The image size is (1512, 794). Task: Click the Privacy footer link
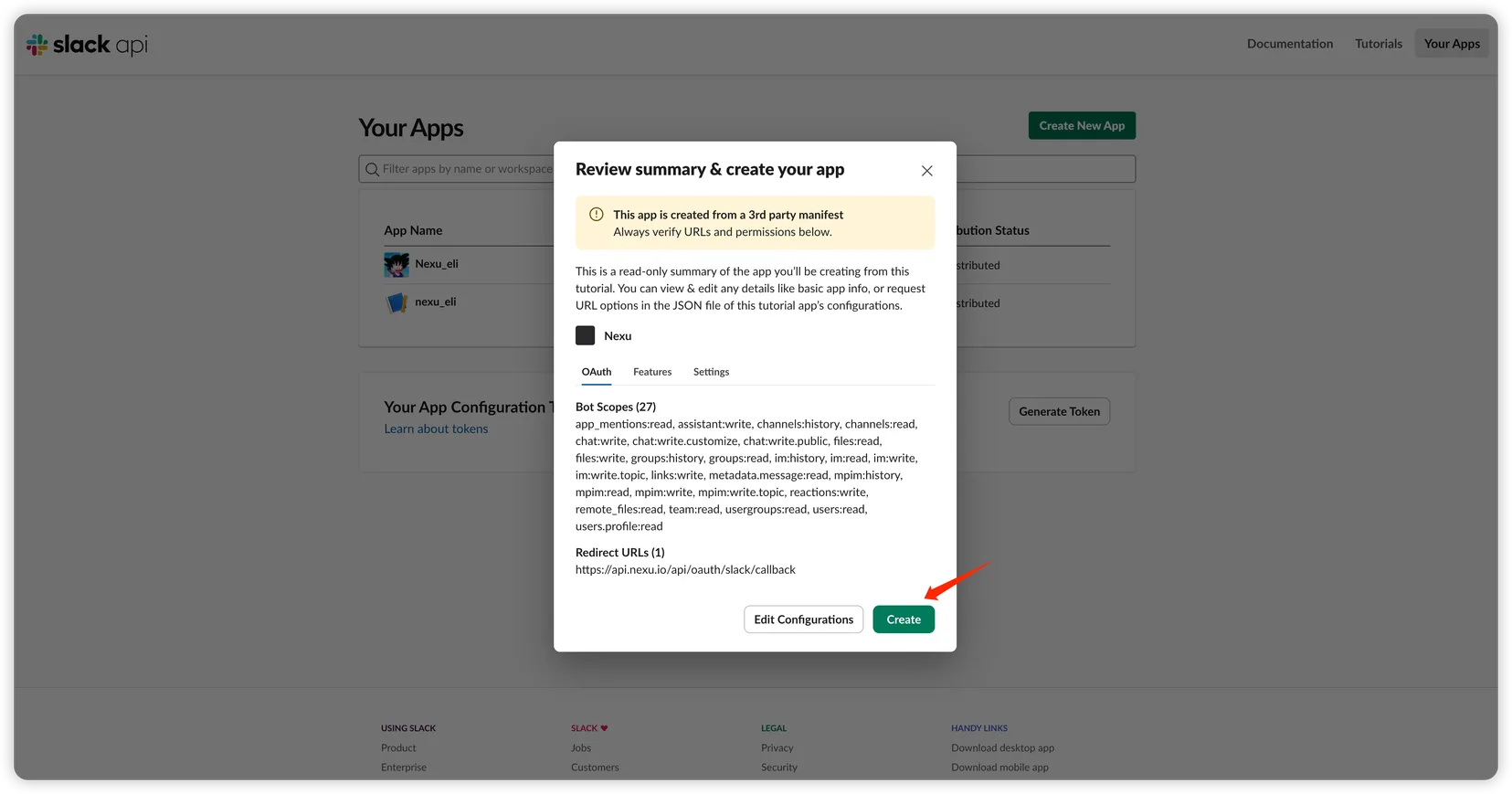[x=777, y=748]
